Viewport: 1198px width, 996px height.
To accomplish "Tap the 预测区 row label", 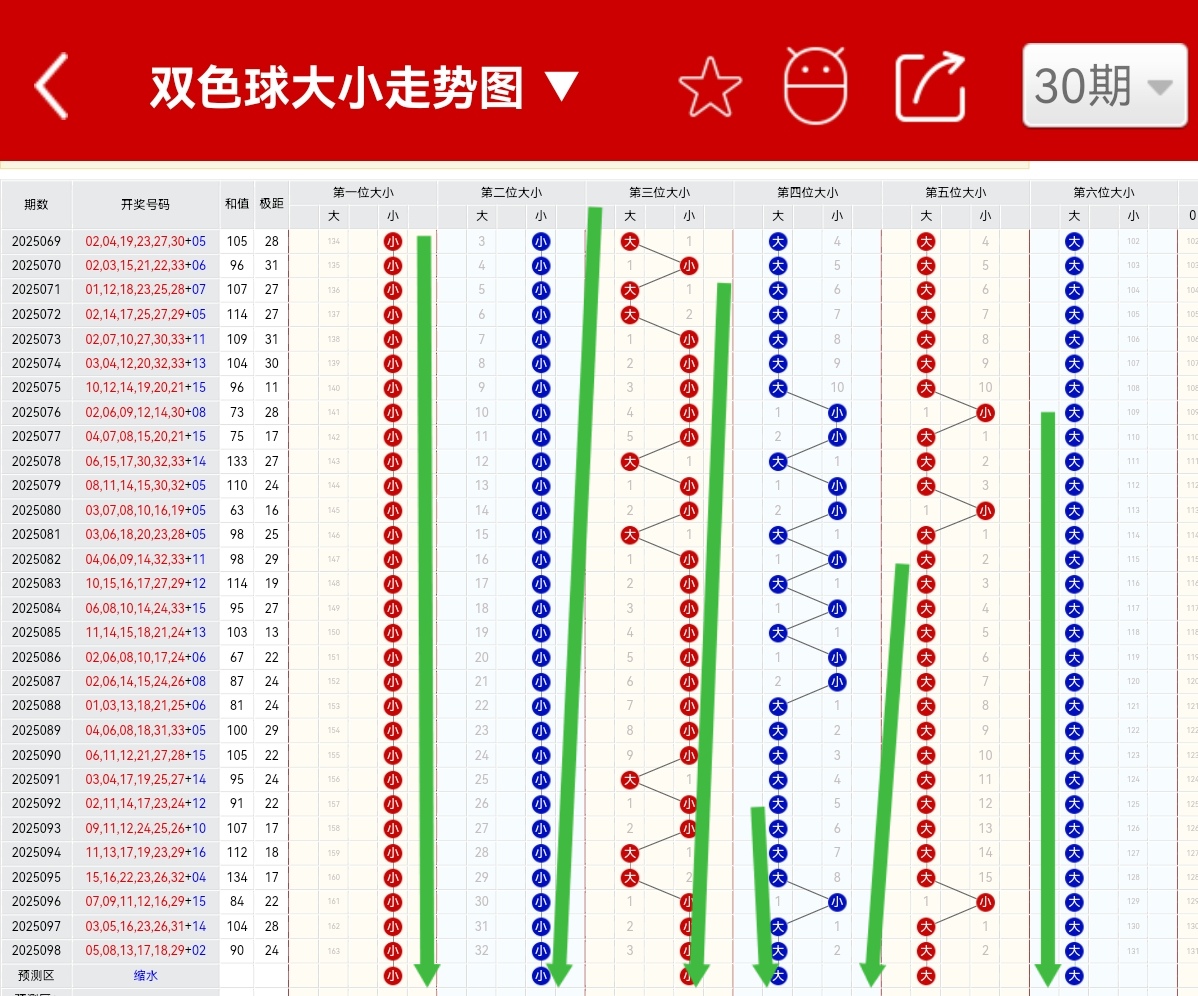I will pyautogui.click(x=35, y=975).
